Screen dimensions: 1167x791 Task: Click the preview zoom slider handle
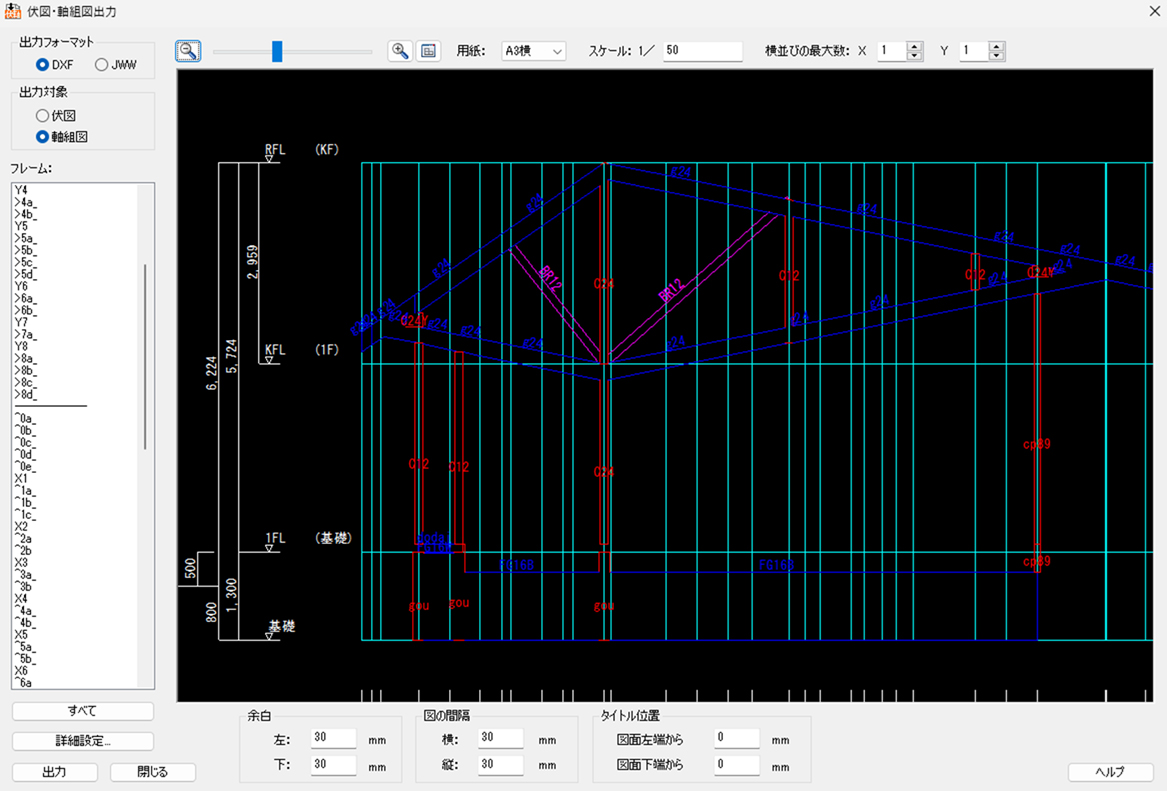tap(277, 51)
